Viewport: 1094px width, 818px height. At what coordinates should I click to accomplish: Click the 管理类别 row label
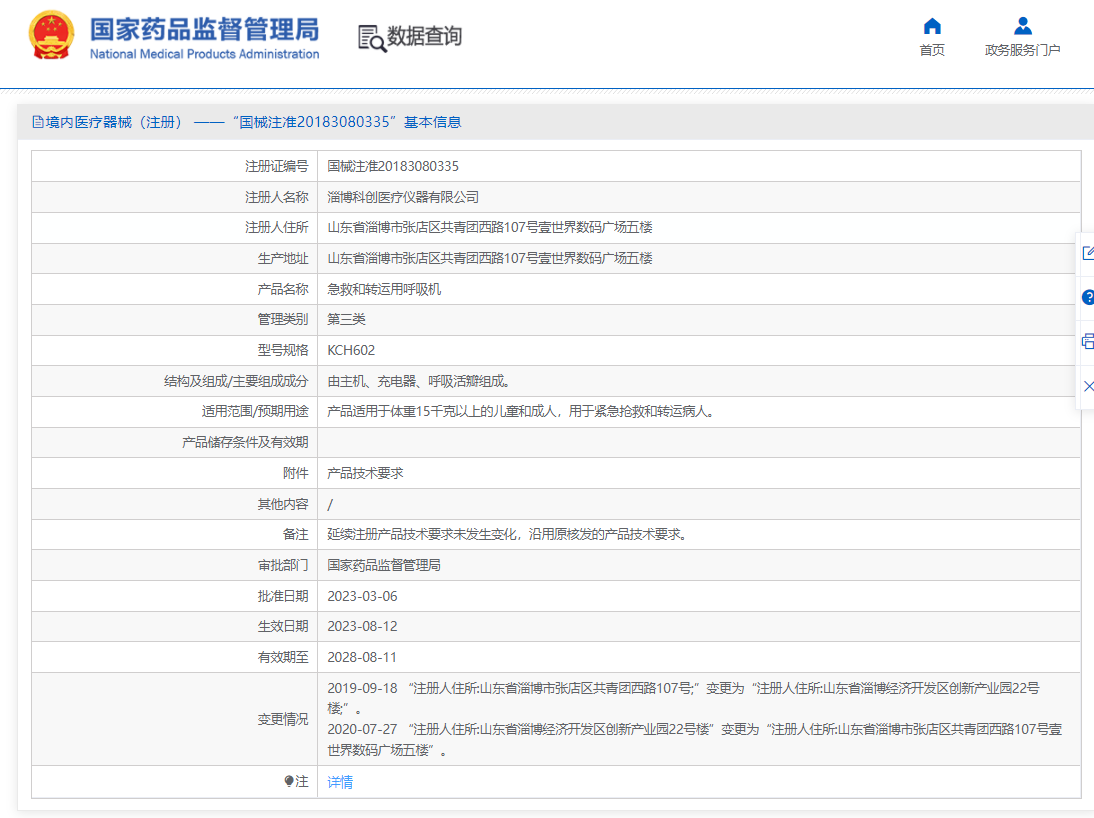(283, 319)
